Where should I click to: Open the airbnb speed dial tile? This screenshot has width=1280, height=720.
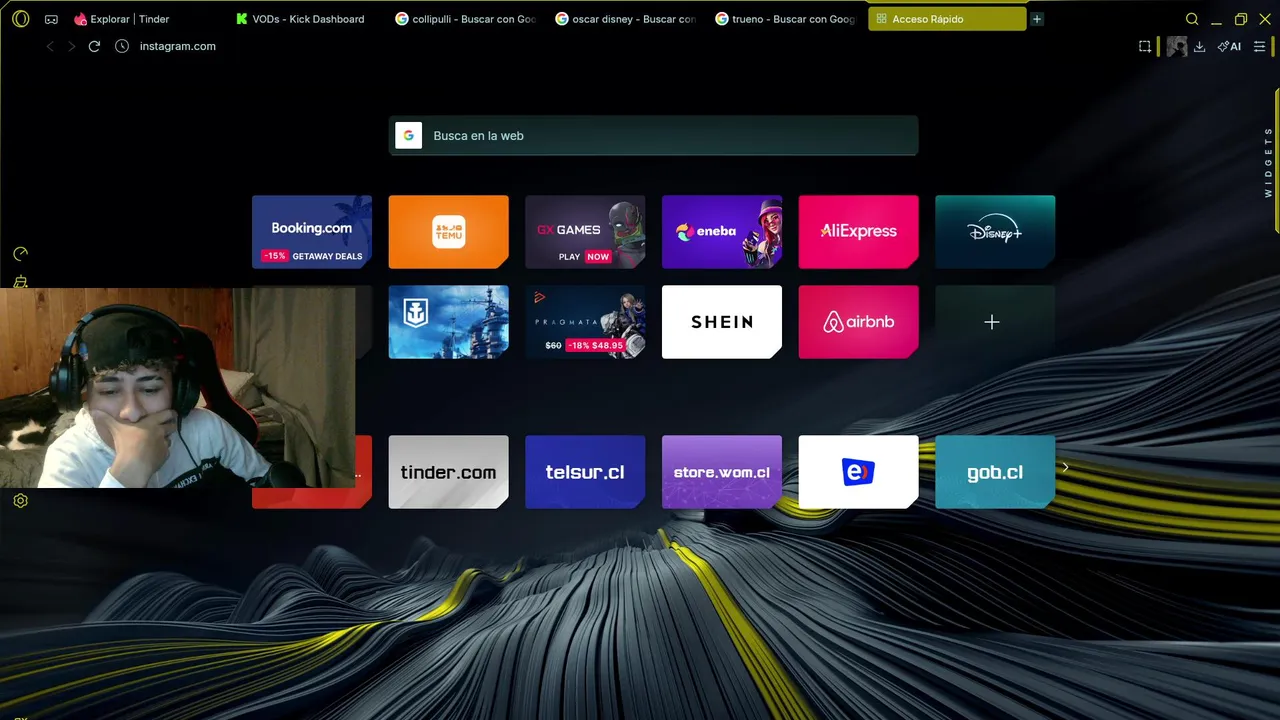(x=858, y=322)
